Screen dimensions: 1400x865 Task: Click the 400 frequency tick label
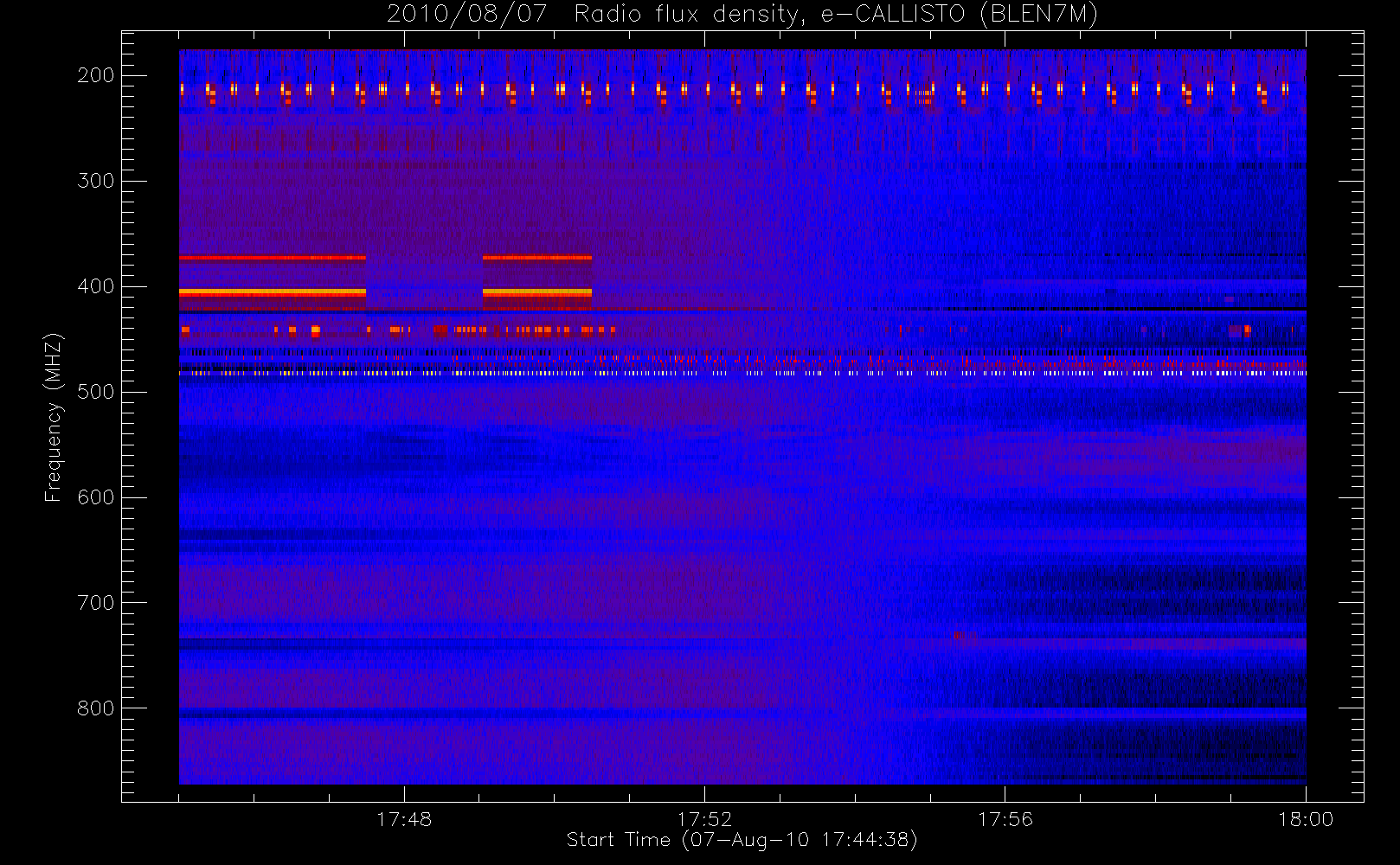[96, 286]
